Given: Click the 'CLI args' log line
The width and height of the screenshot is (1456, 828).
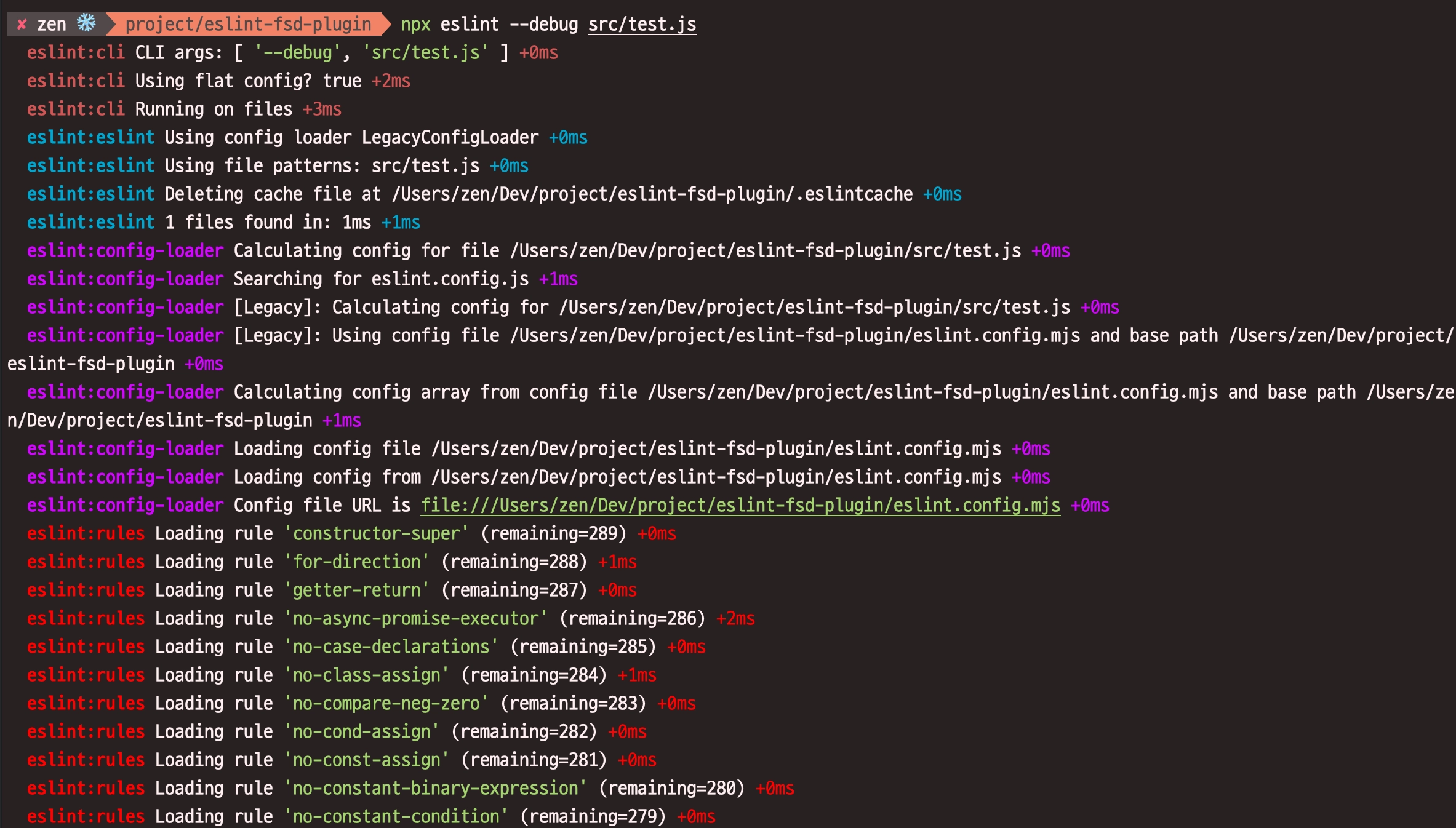Looking at the screenshot, I should 292,53.
